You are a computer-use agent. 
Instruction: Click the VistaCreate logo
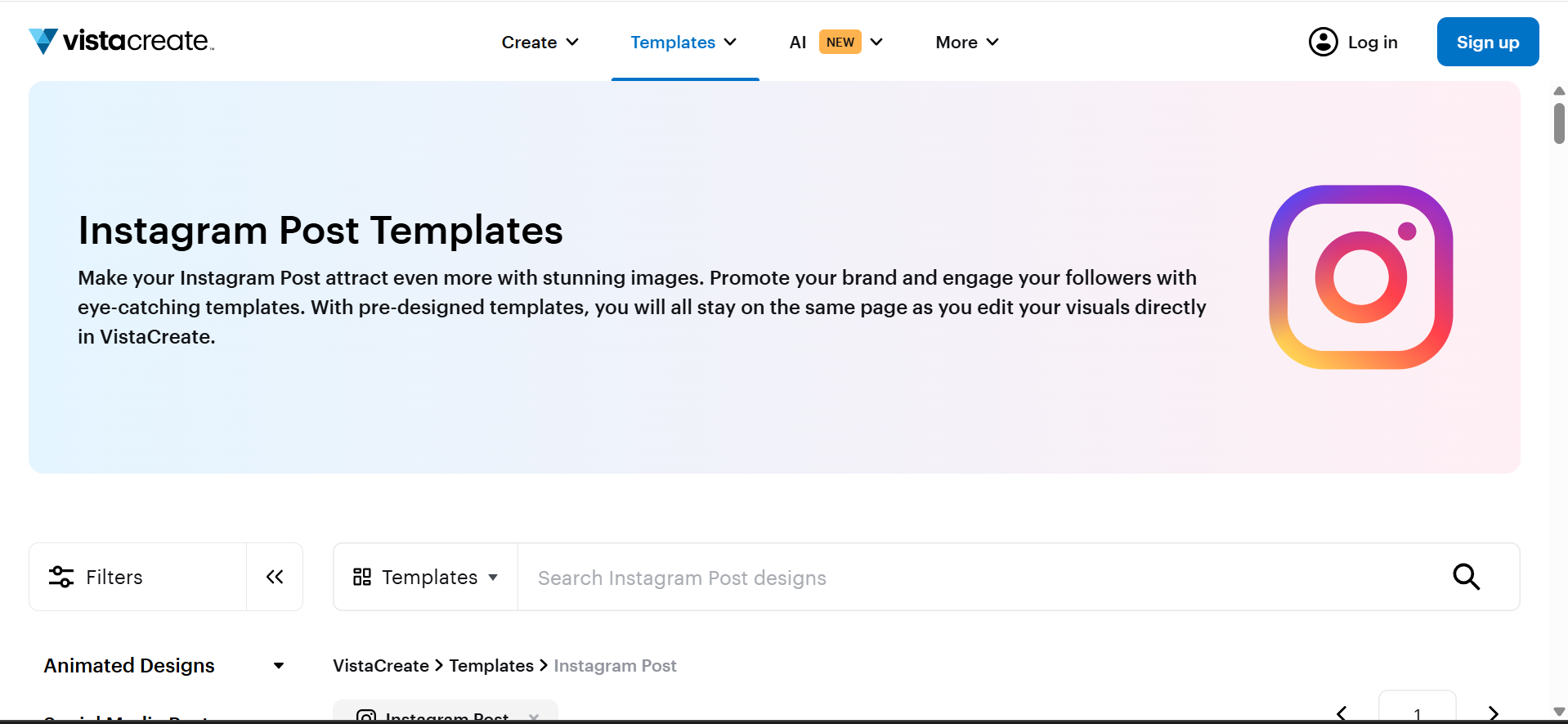121,41
